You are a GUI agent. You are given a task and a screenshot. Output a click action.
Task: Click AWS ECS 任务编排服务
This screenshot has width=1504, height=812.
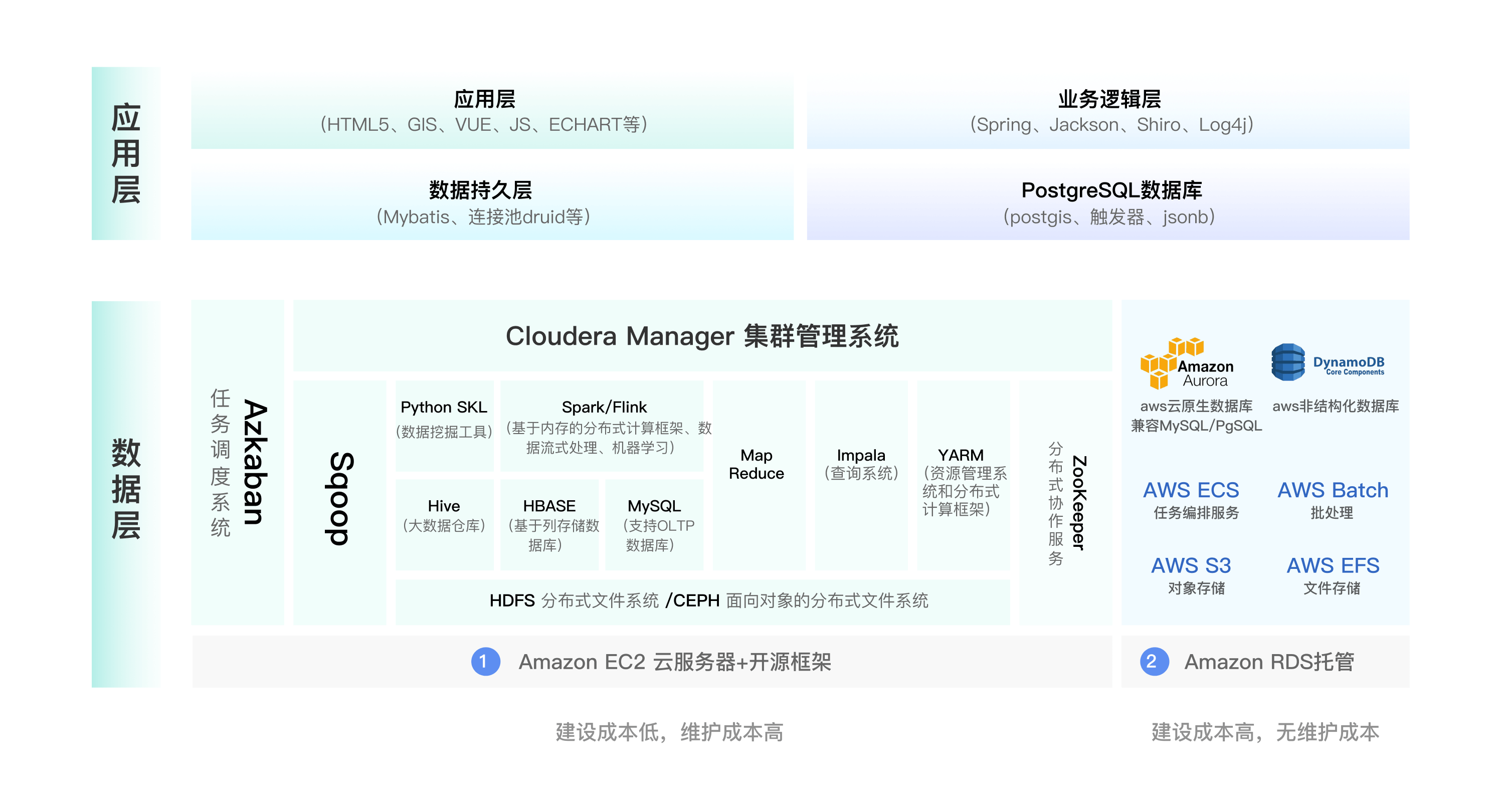click(x=1192, y=500)
